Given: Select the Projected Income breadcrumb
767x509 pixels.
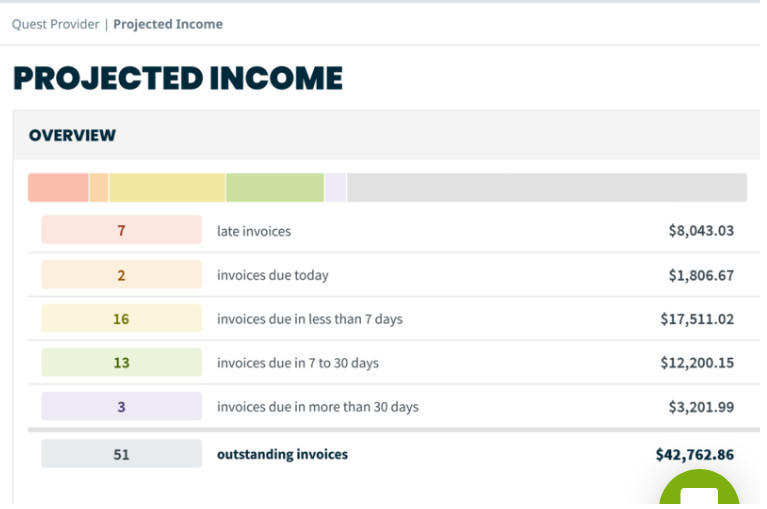Looking at the screenshot, I should tap(168, 24).
